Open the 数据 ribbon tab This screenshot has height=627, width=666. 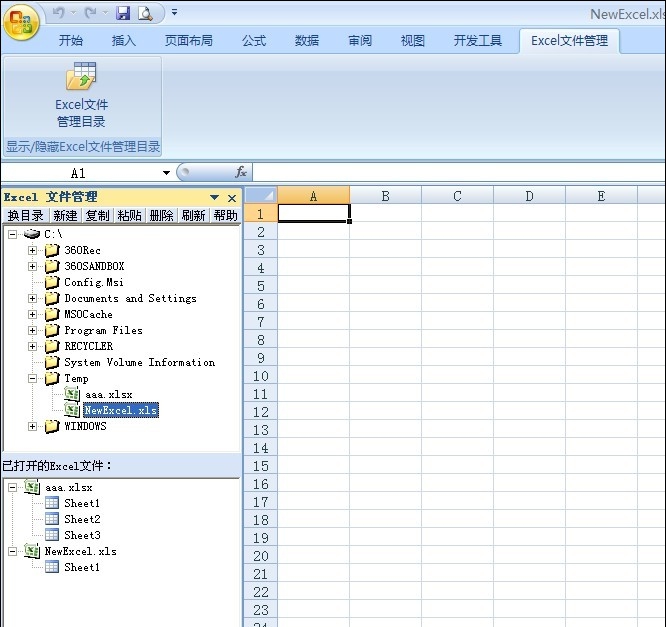tap(307, 41)
